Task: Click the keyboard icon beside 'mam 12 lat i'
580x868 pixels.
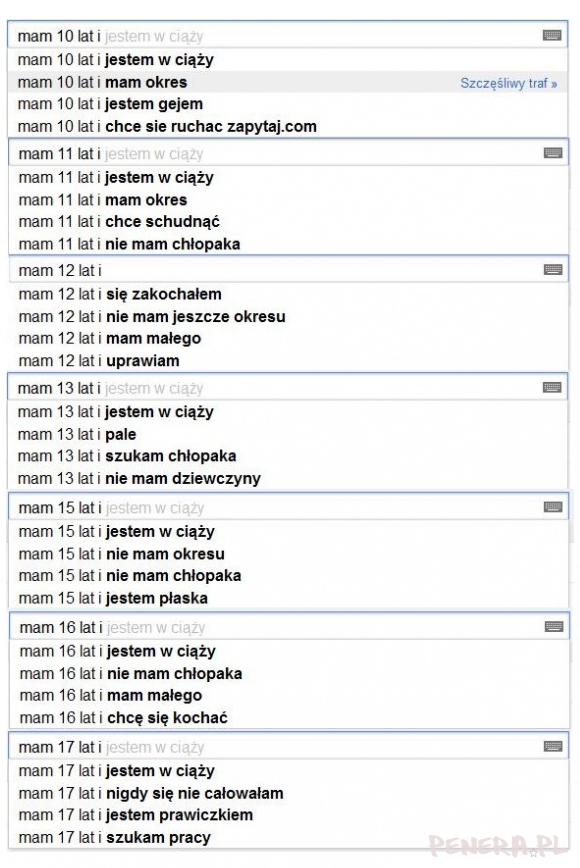Action: [552, 269]
